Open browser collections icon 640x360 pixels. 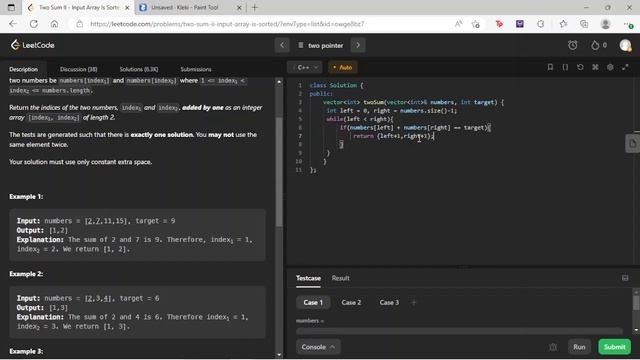pos(584,24)
